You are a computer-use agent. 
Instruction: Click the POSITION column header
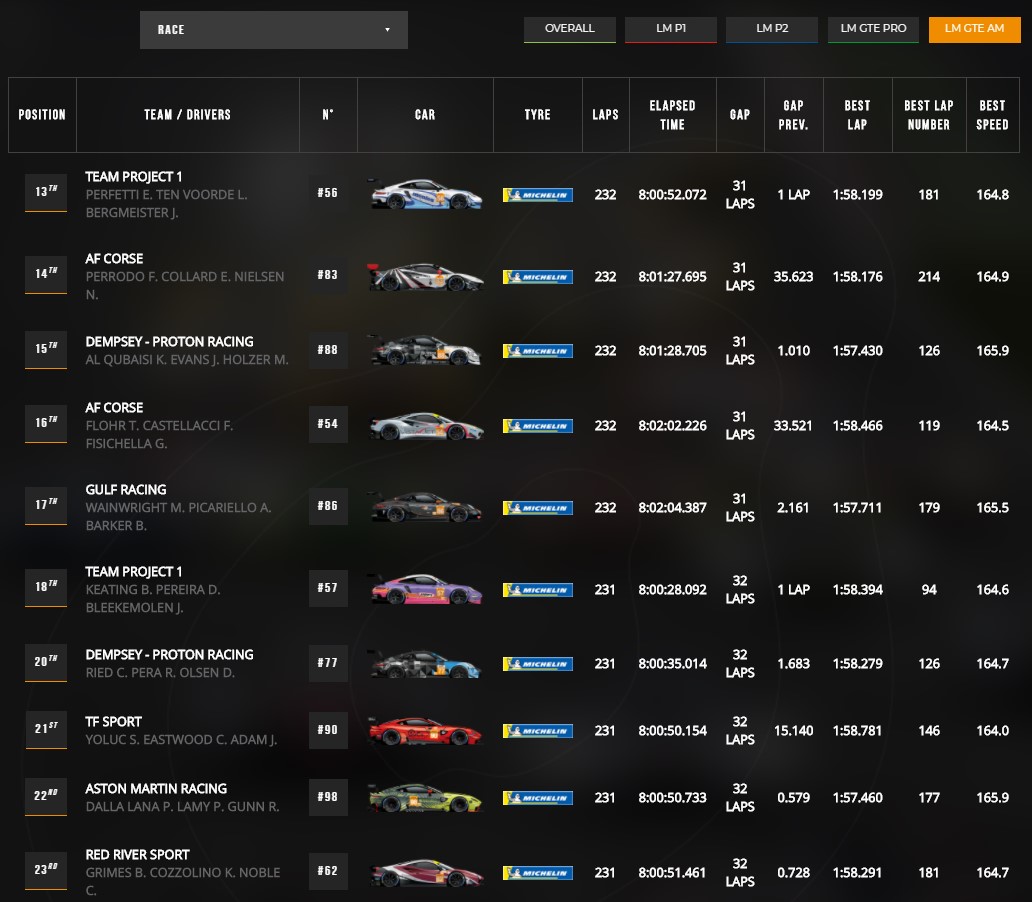pyautogui.click(x=42, y=115)
